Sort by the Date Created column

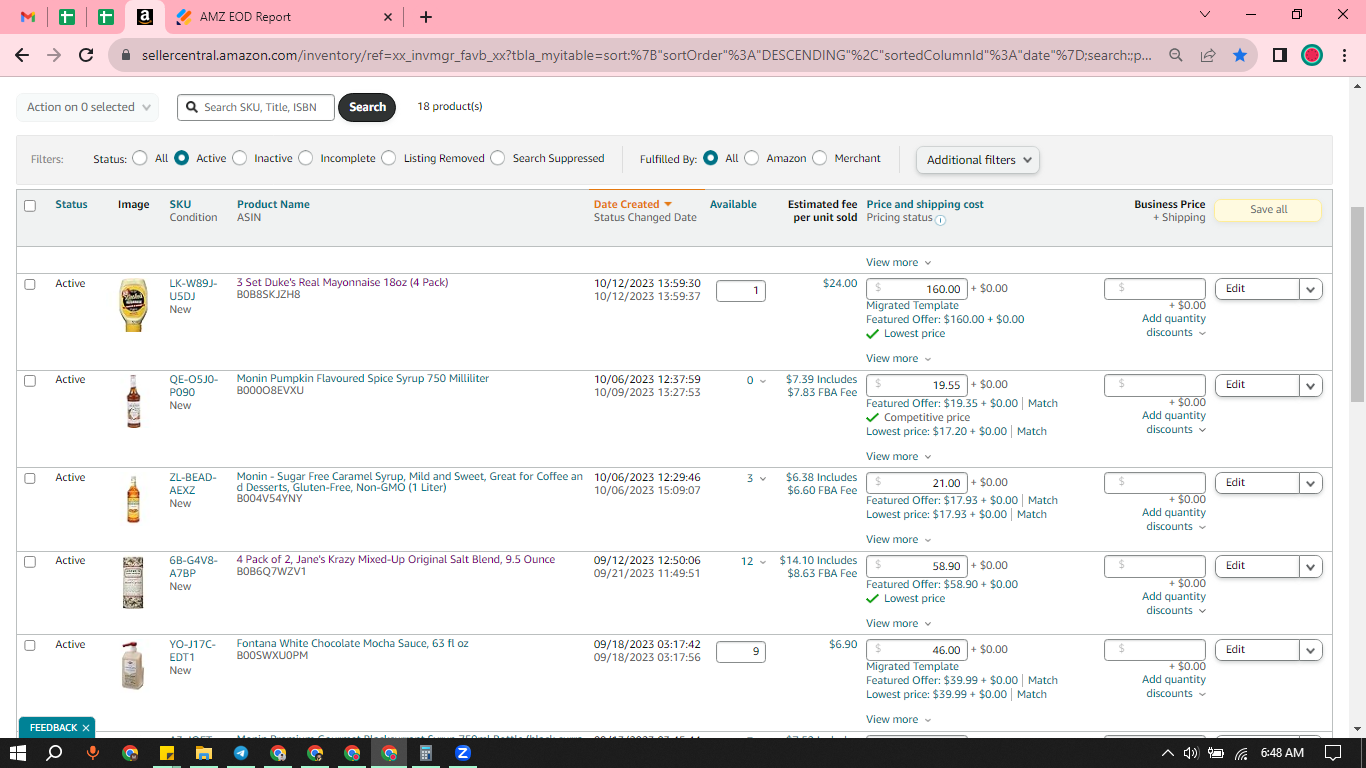click(632, 204)
